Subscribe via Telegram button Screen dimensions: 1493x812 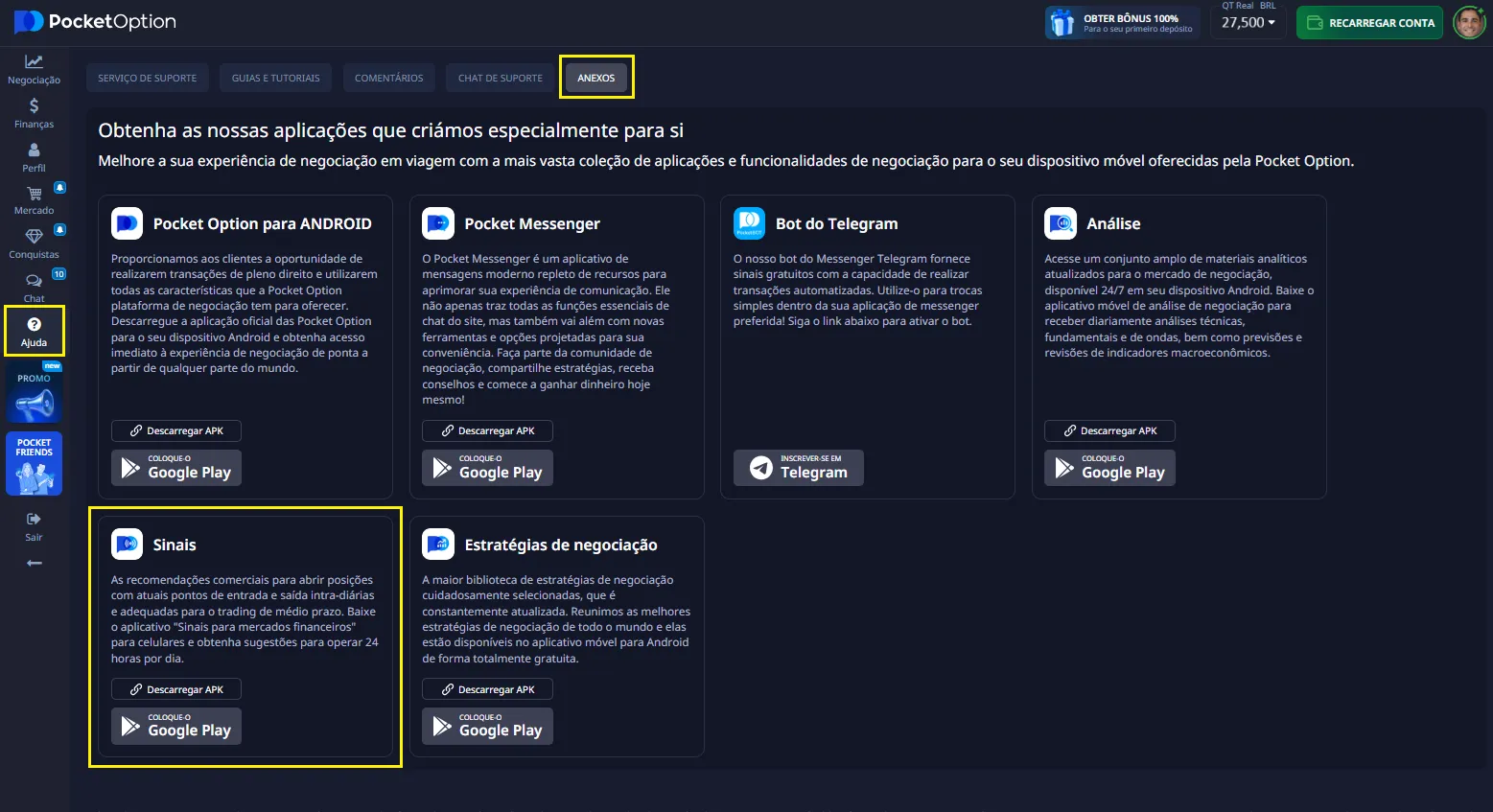click(x=799, y=468)
